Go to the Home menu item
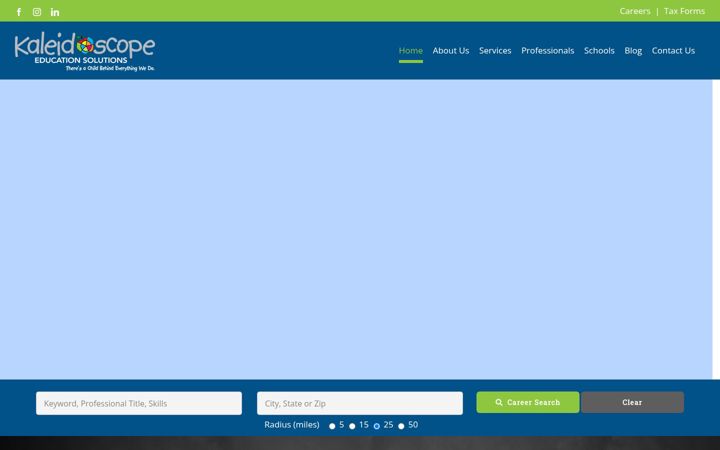 [411, 51]
